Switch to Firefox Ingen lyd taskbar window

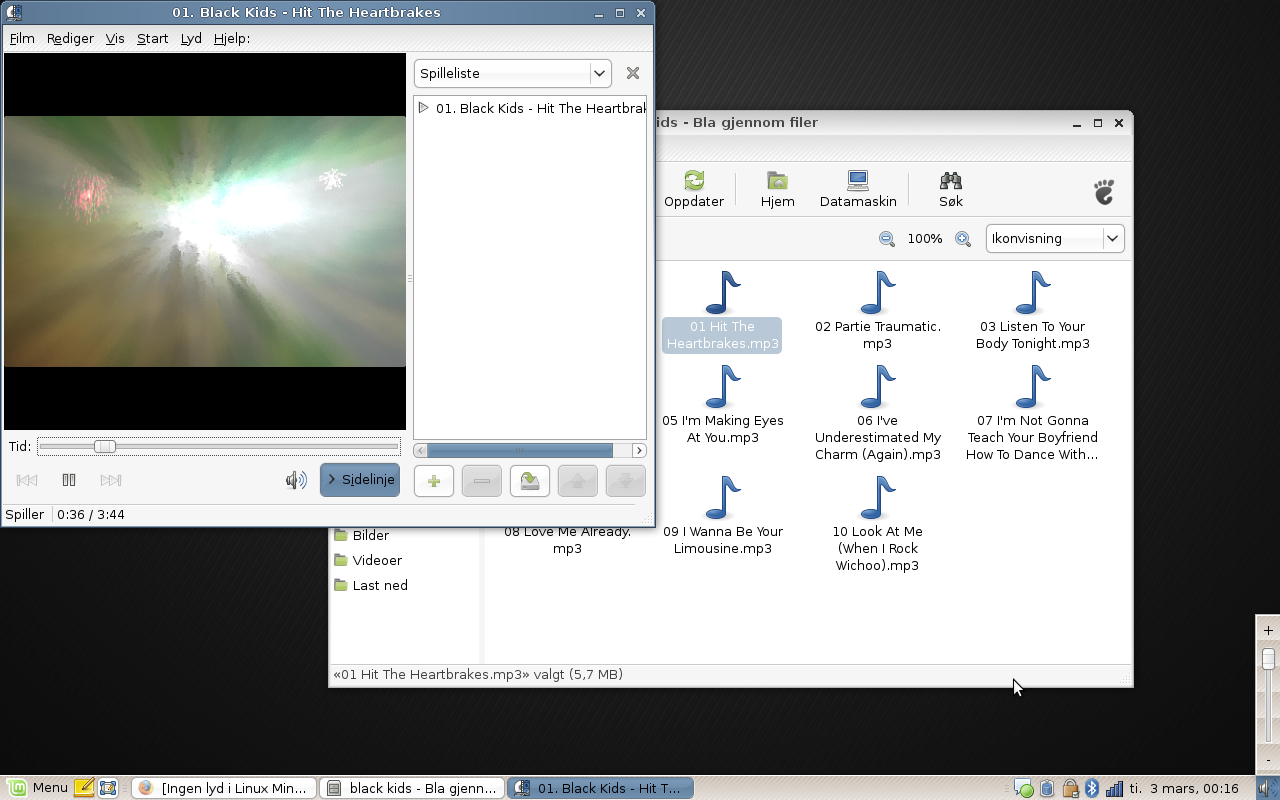point(224,788)
